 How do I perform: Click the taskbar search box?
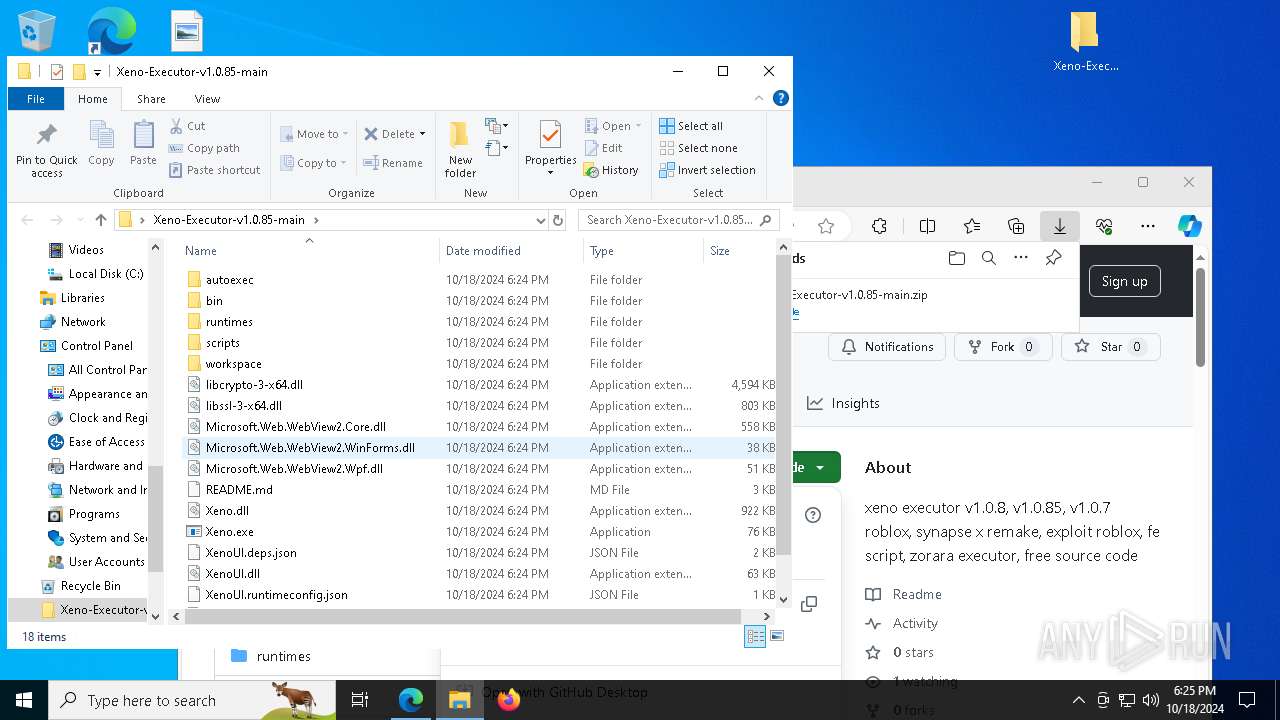point(192,700)
